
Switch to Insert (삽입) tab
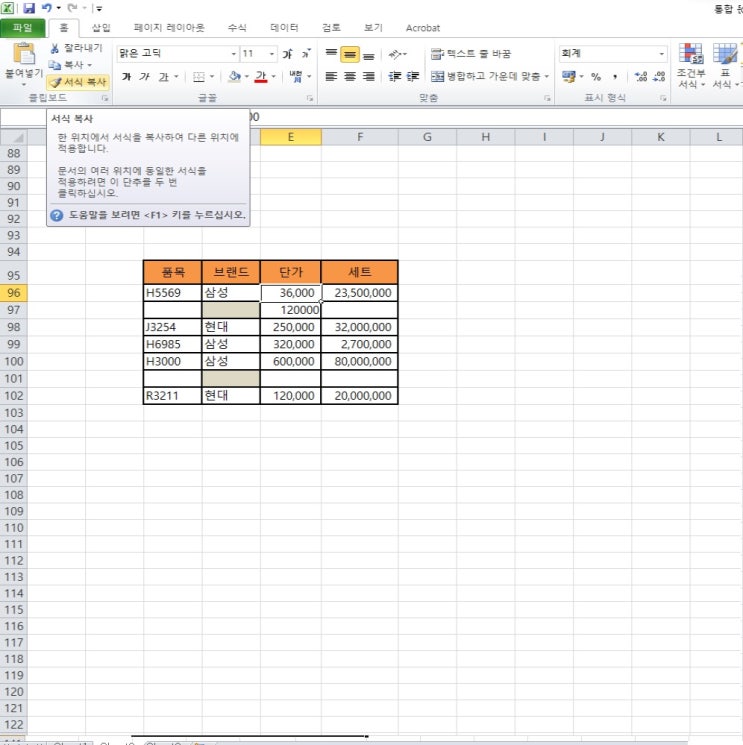coord(101,28)
